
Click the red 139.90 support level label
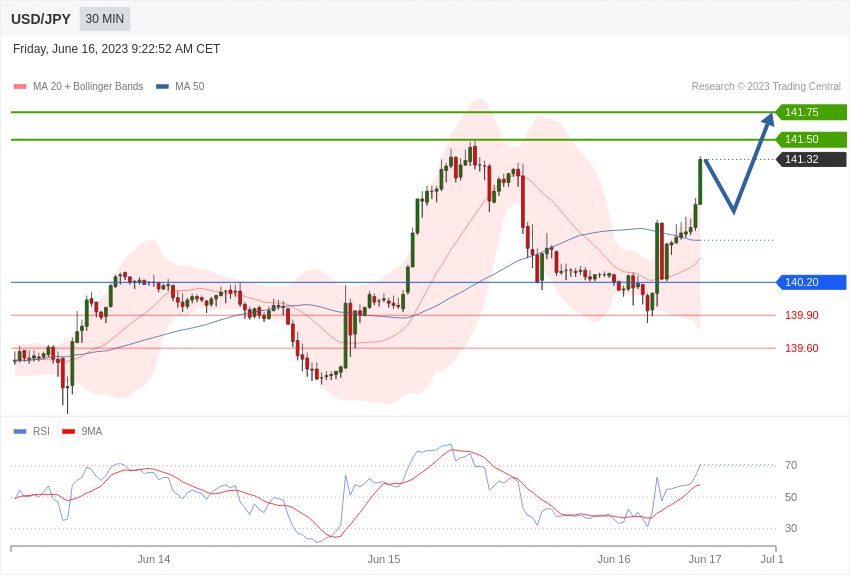(x=802, y=315)
